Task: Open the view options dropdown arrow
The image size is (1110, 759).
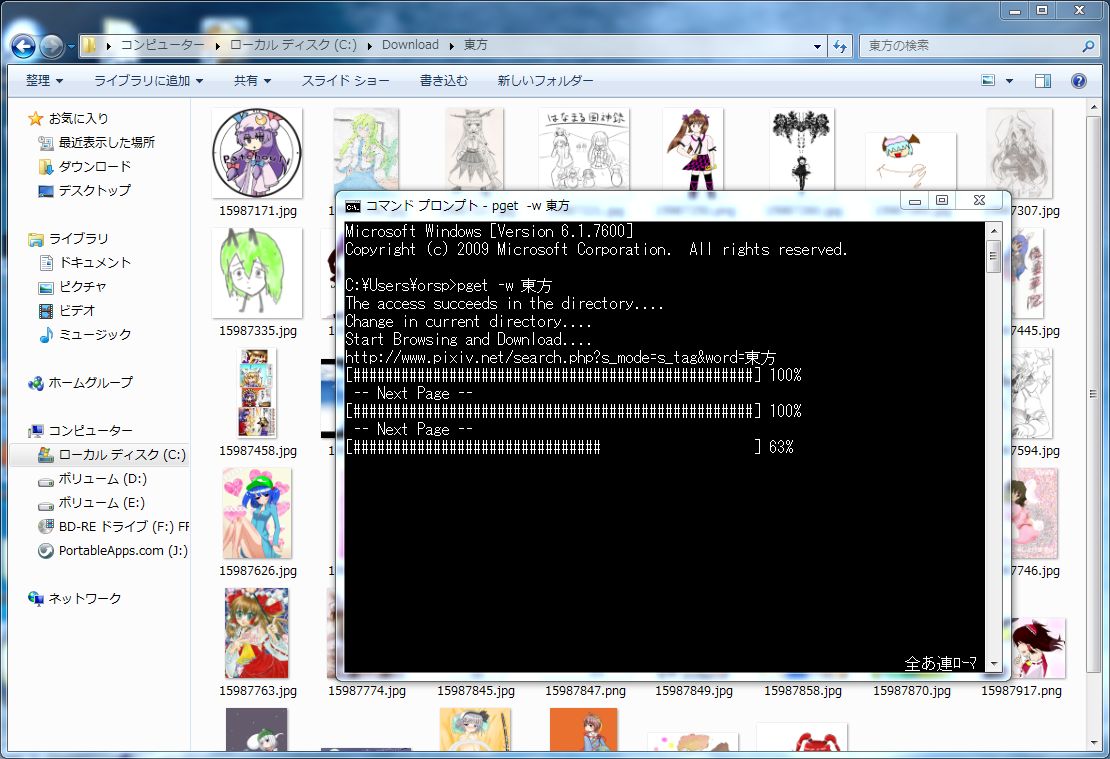Action: tap(1009, 81)
